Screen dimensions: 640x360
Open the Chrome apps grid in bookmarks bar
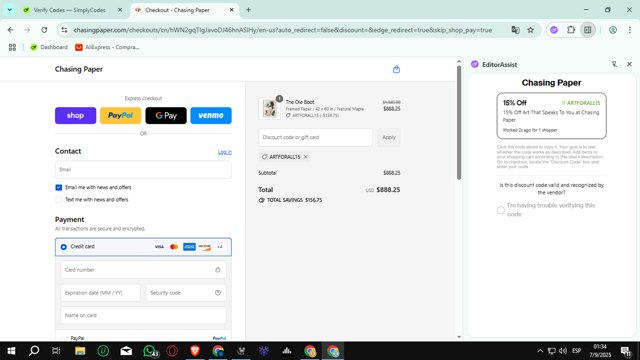click(x=12, y=47)
